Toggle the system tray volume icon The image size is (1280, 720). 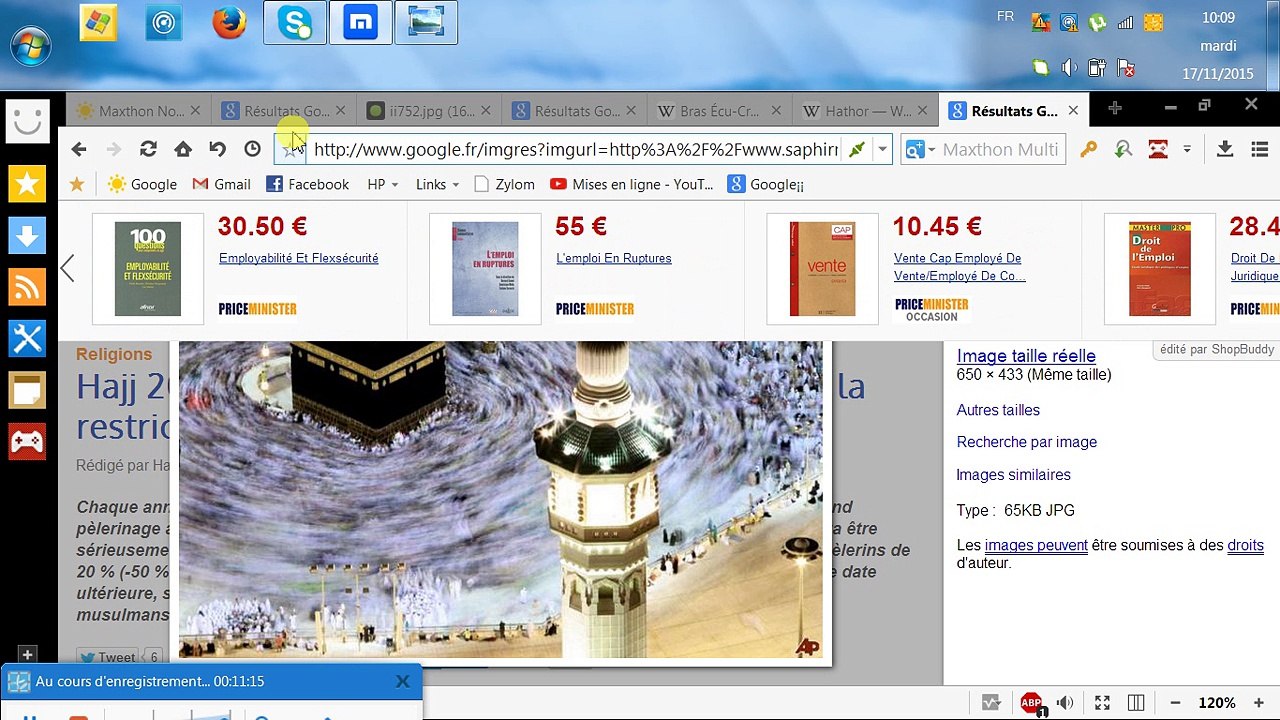pos(1068,68)
